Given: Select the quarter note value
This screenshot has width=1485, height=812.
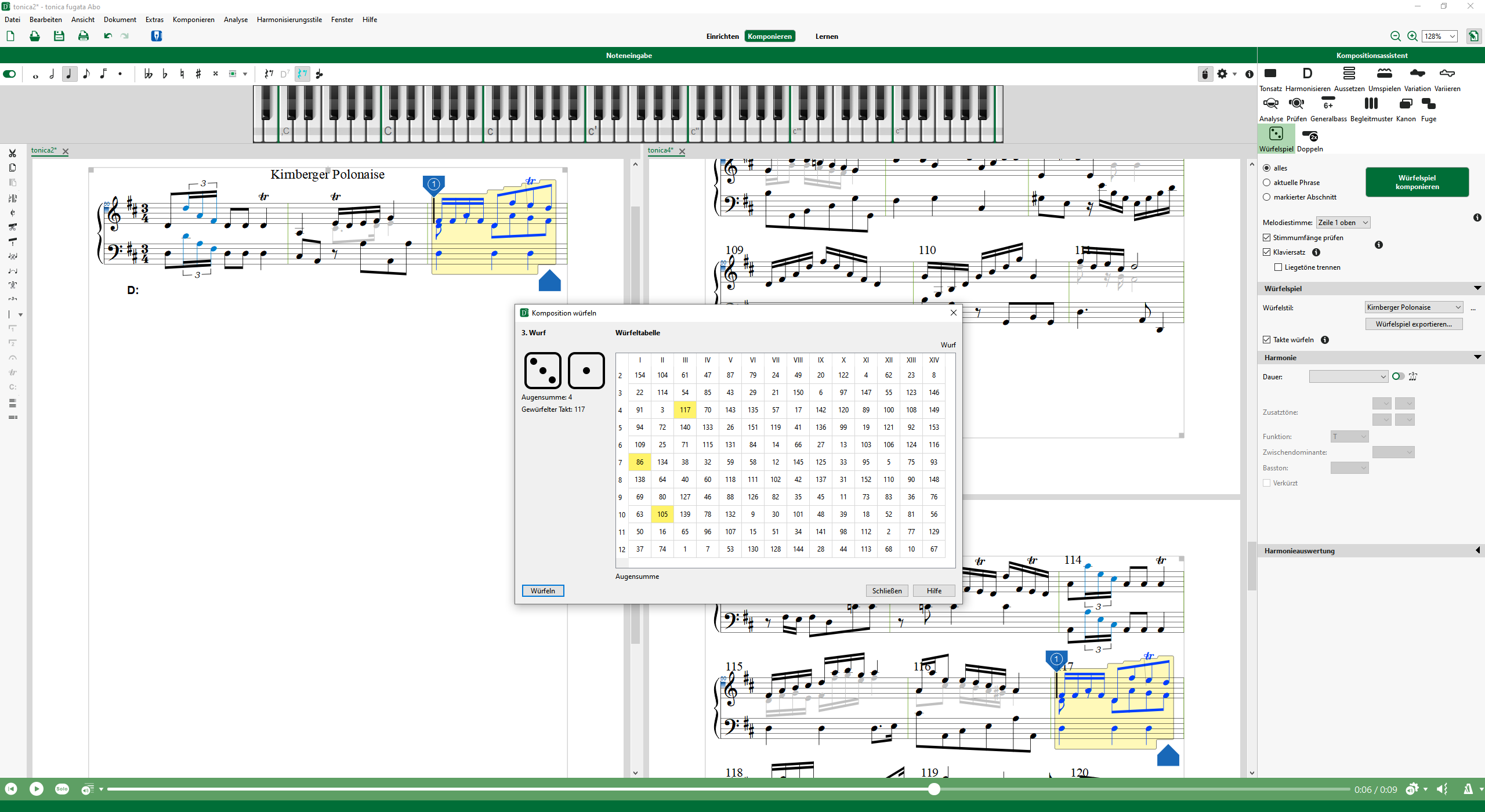Looking at the screenshot, I should pyautogui.click(x=69, y=74).
